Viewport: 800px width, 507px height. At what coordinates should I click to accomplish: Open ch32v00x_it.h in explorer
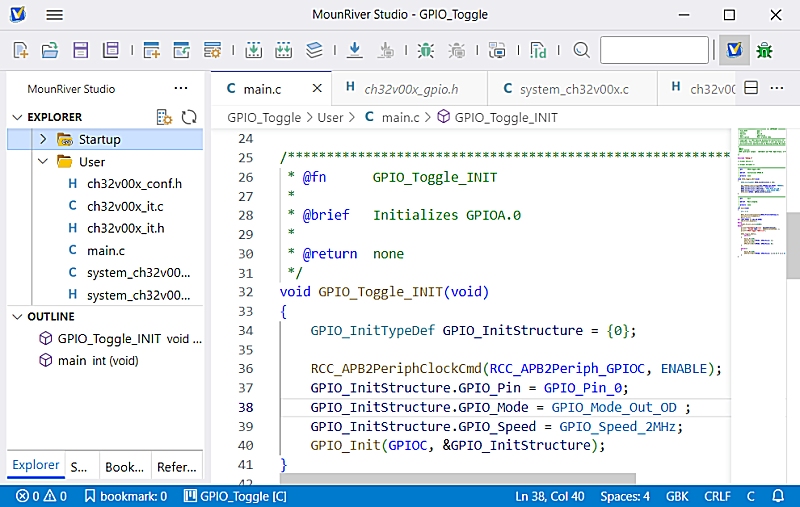pyautogui.click(x=126, y=228)
